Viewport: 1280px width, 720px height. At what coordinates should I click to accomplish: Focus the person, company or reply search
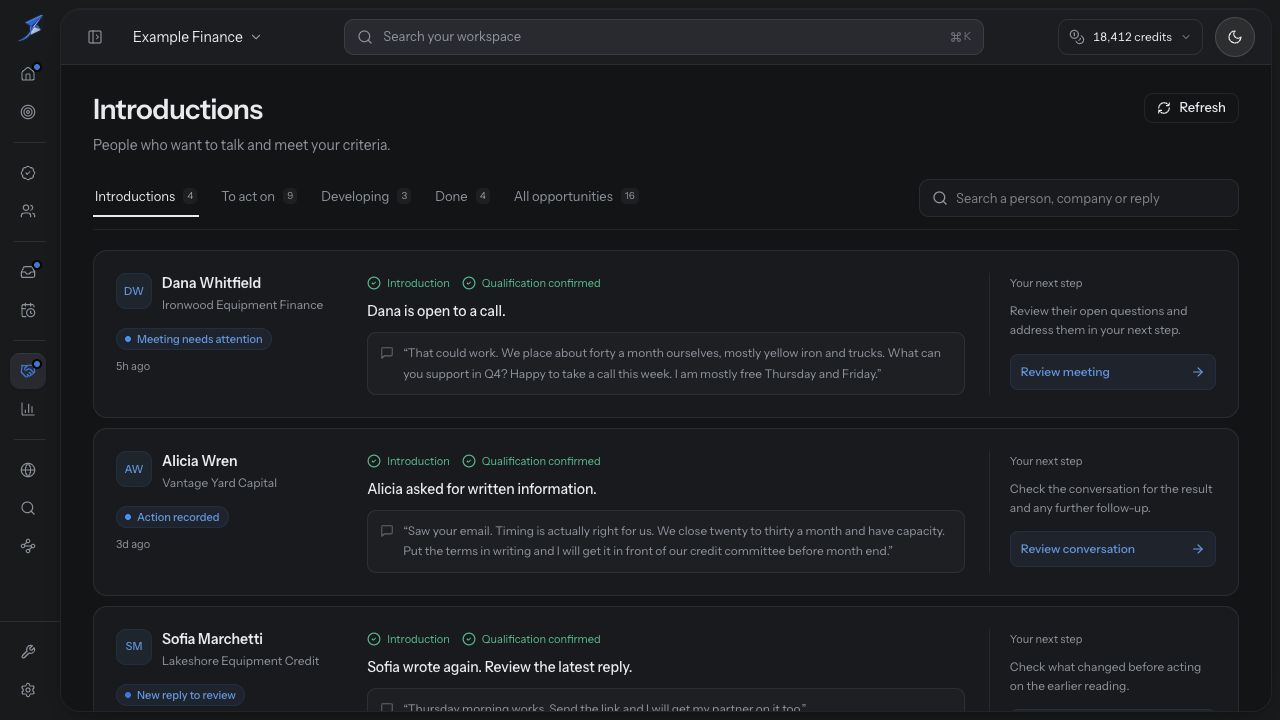[1078, 198]
